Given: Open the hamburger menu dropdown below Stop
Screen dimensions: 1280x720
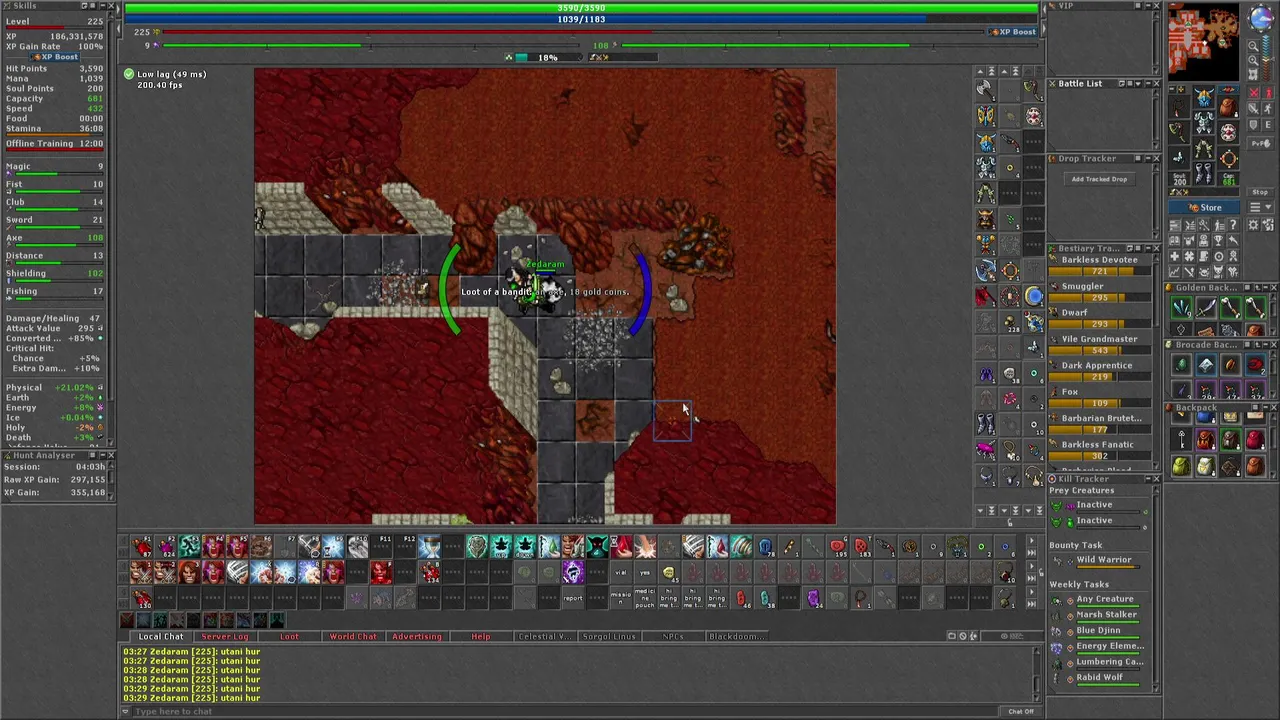Looking at the screenshot, I should coord(1261,207).
